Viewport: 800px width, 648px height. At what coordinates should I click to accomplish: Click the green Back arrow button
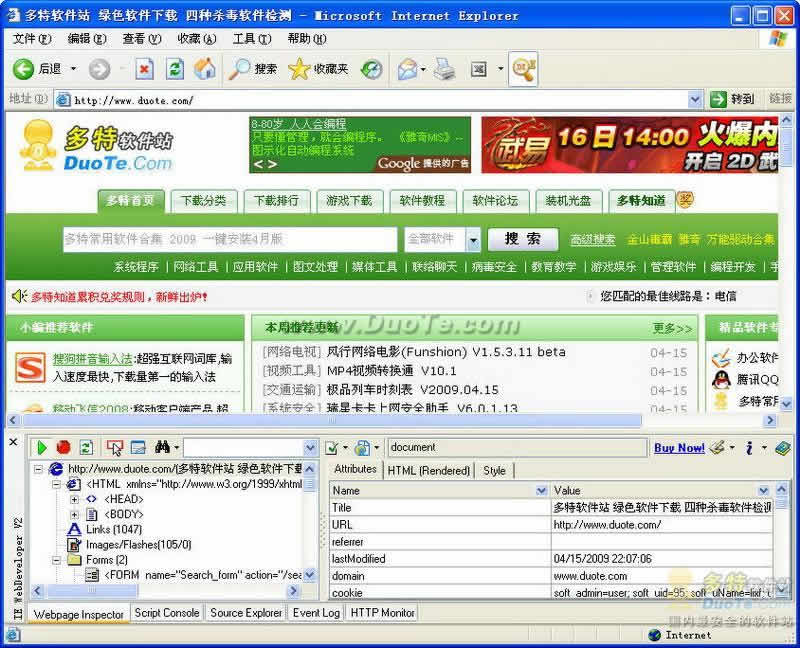click(x=23, y=69)
